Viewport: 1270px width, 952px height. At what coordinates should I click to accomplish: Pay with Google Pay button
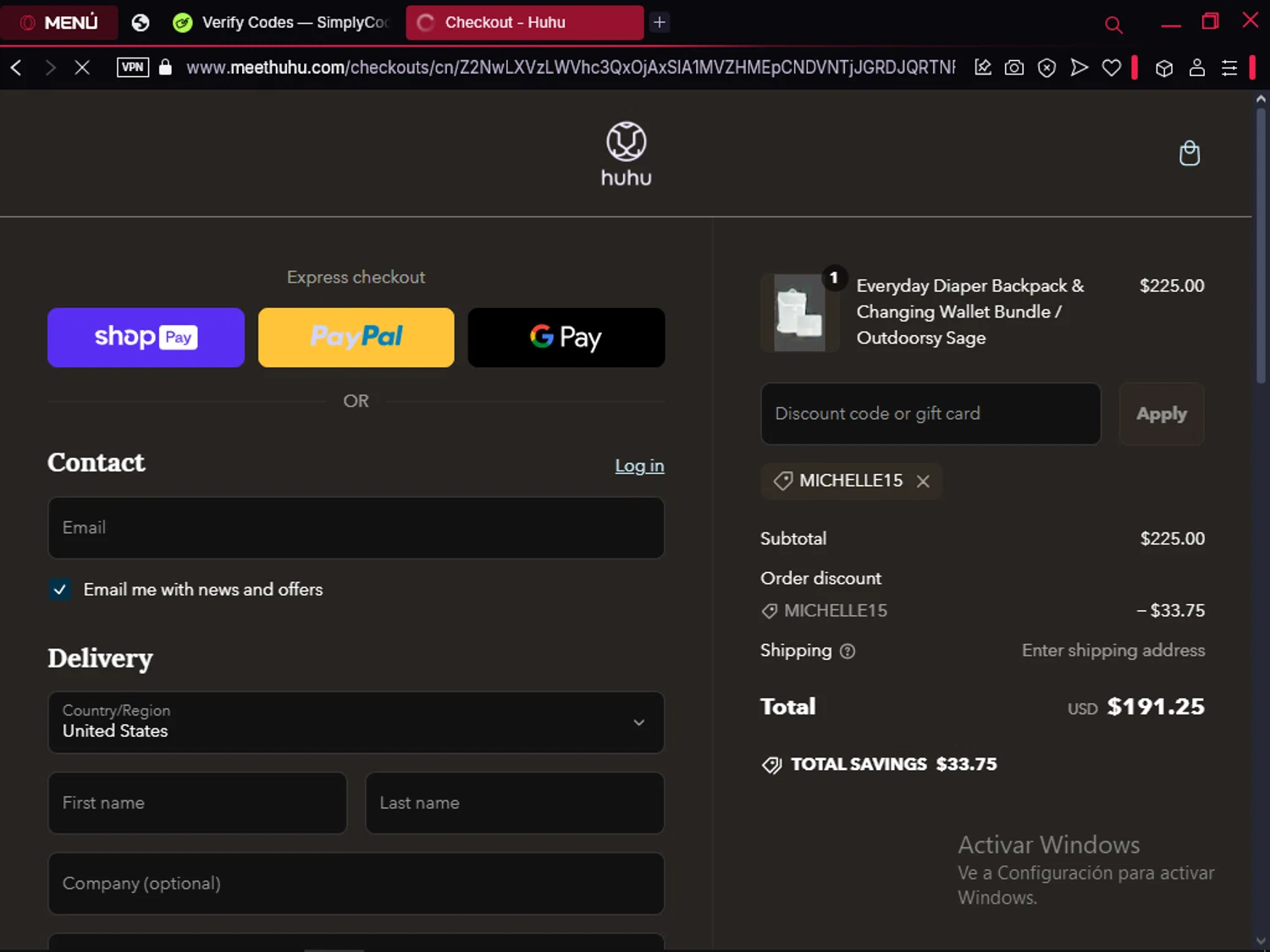click(x=566, y=338)
